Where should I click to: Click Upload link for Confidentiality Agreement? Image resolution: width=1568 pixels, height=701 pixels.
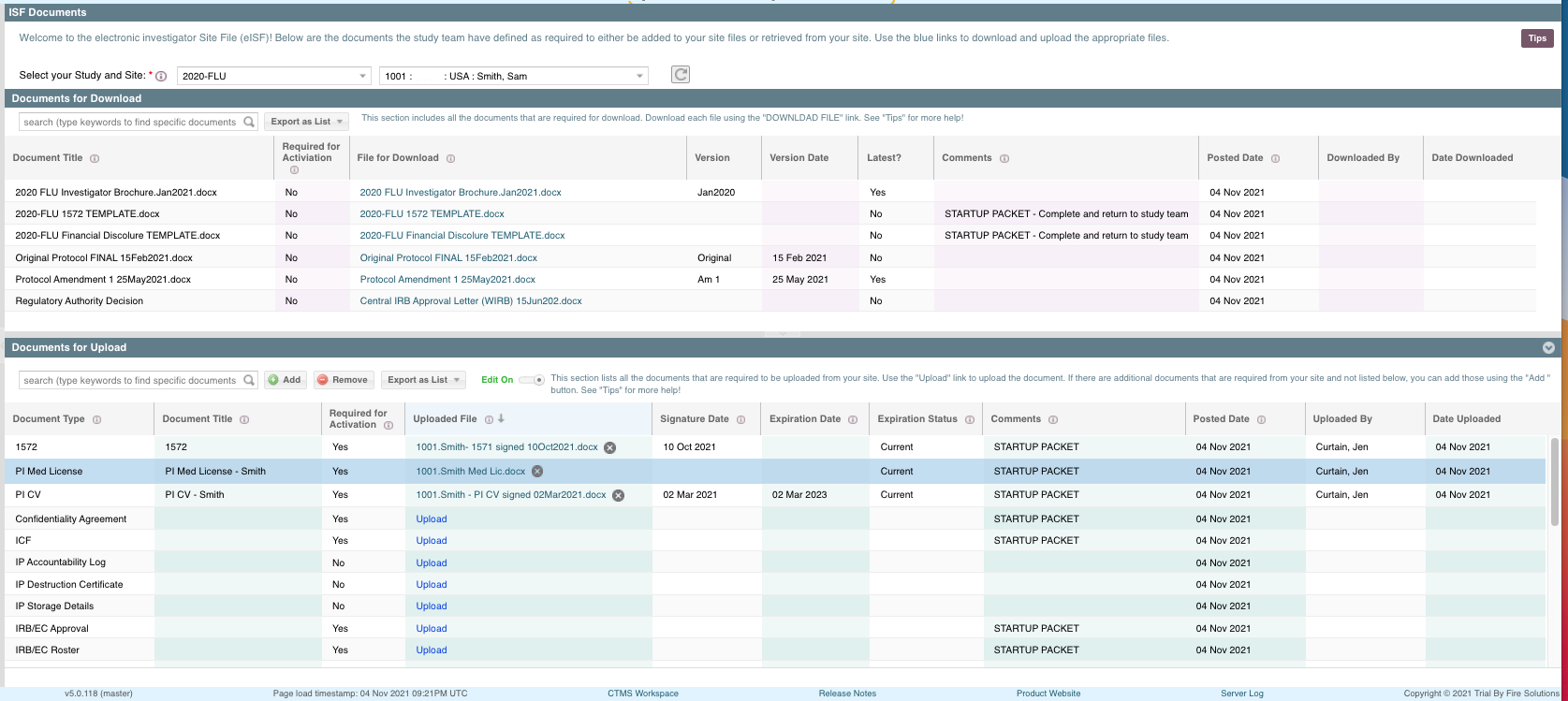432,519
